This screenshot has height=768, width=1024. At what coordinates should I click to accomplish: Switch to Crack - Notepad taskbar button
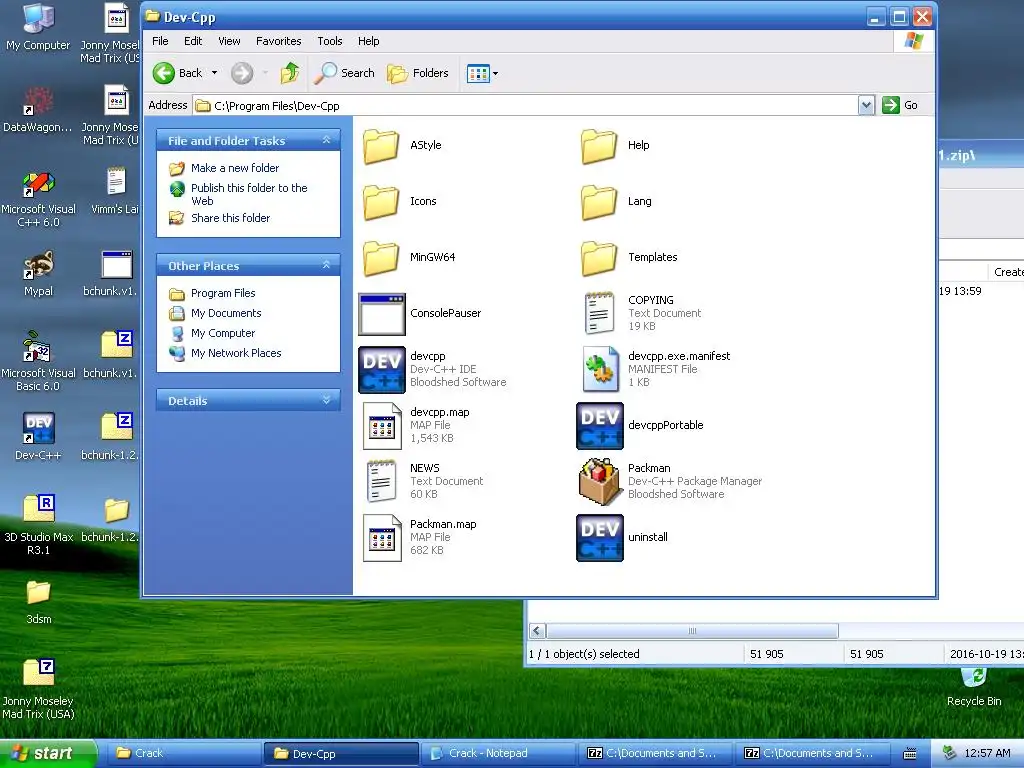click(x=498, y=754)
